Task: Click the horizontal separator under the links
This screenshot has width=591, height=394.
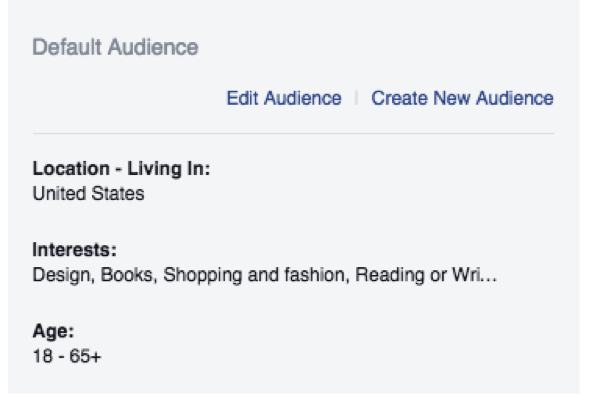Action: click(x=294, y=133)
